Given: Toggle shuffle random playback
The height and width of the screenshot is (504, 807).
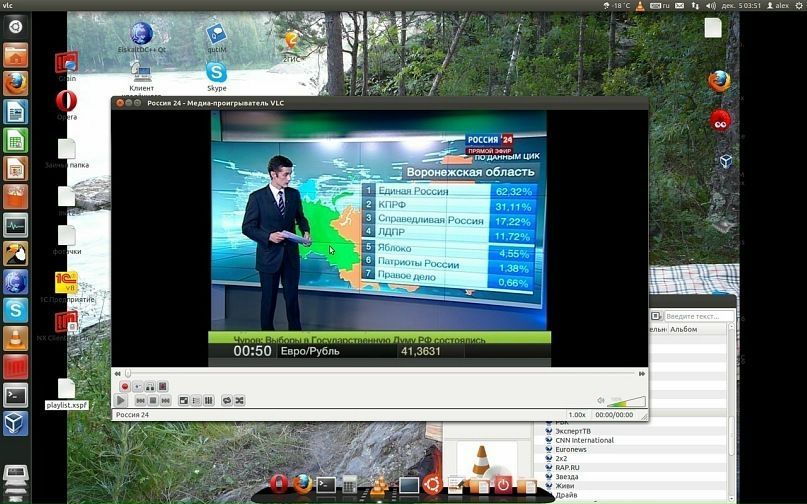Looking at the screenshot, I should tap(239, 401).
